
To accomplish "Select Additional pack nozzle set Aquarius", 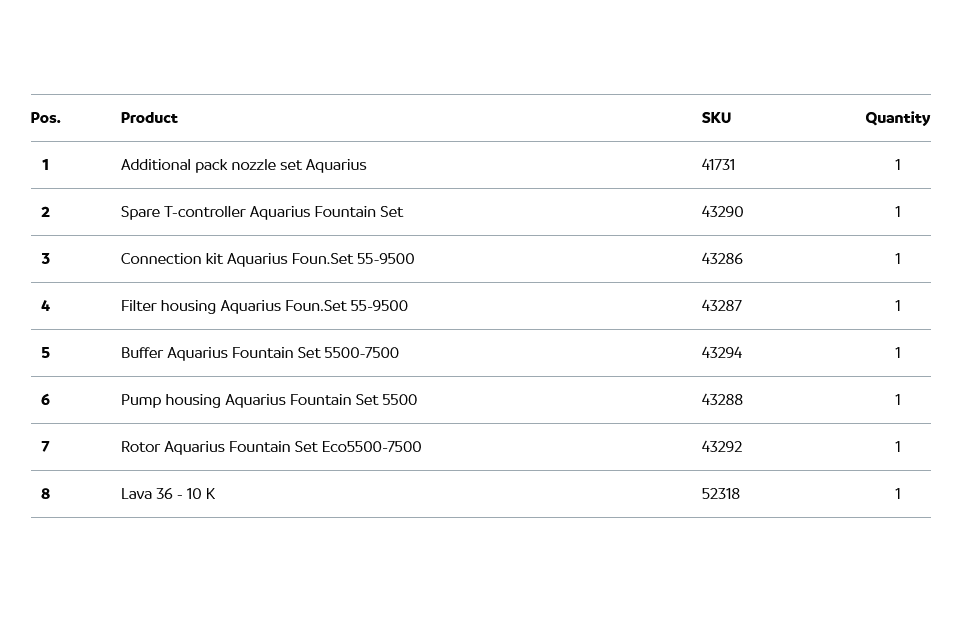I will (x=243, y=165).
